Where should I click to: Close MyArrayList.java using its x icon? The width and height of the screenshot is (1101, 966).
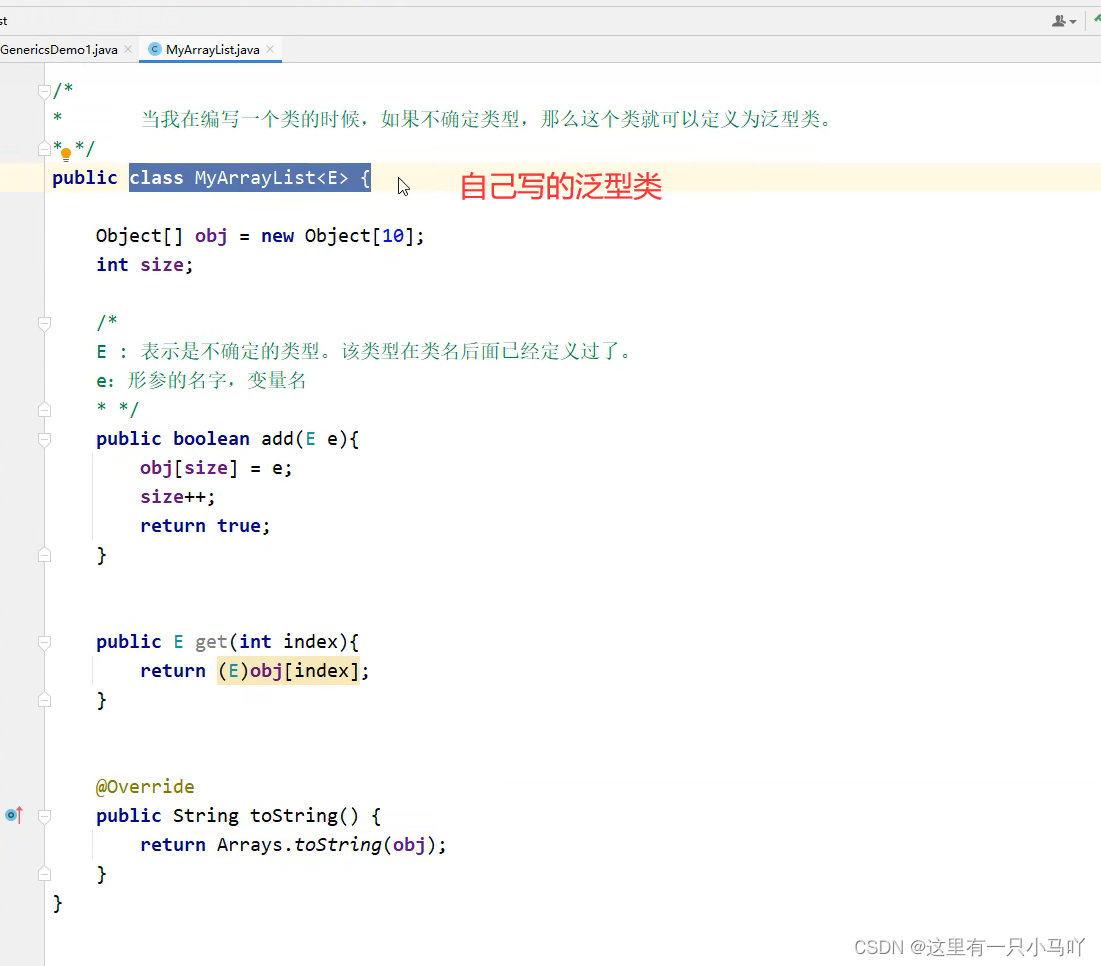pyautogui.click(x=270, y=47)
